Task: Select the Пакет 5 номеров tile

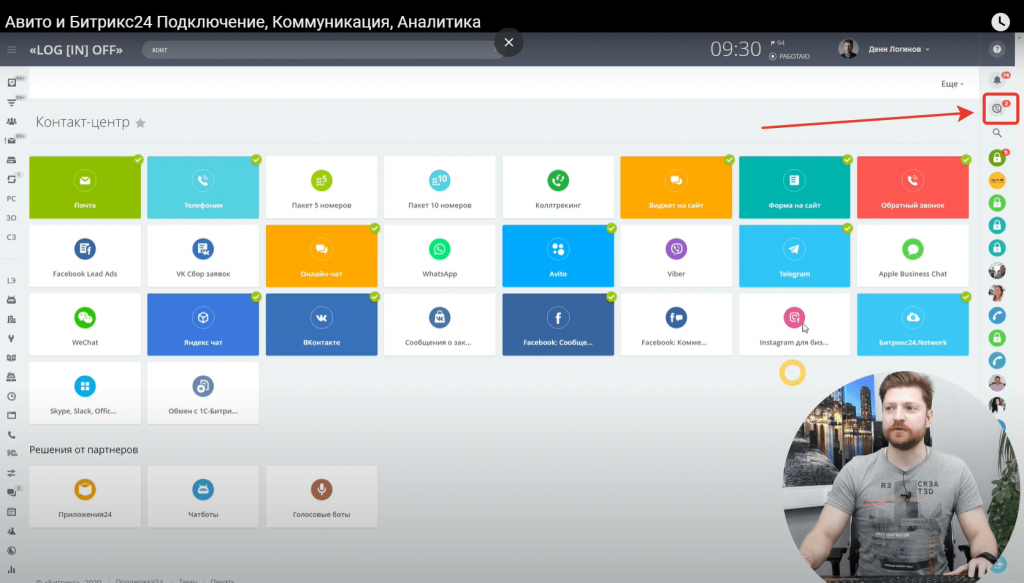Action: click(x=321, y=187)
